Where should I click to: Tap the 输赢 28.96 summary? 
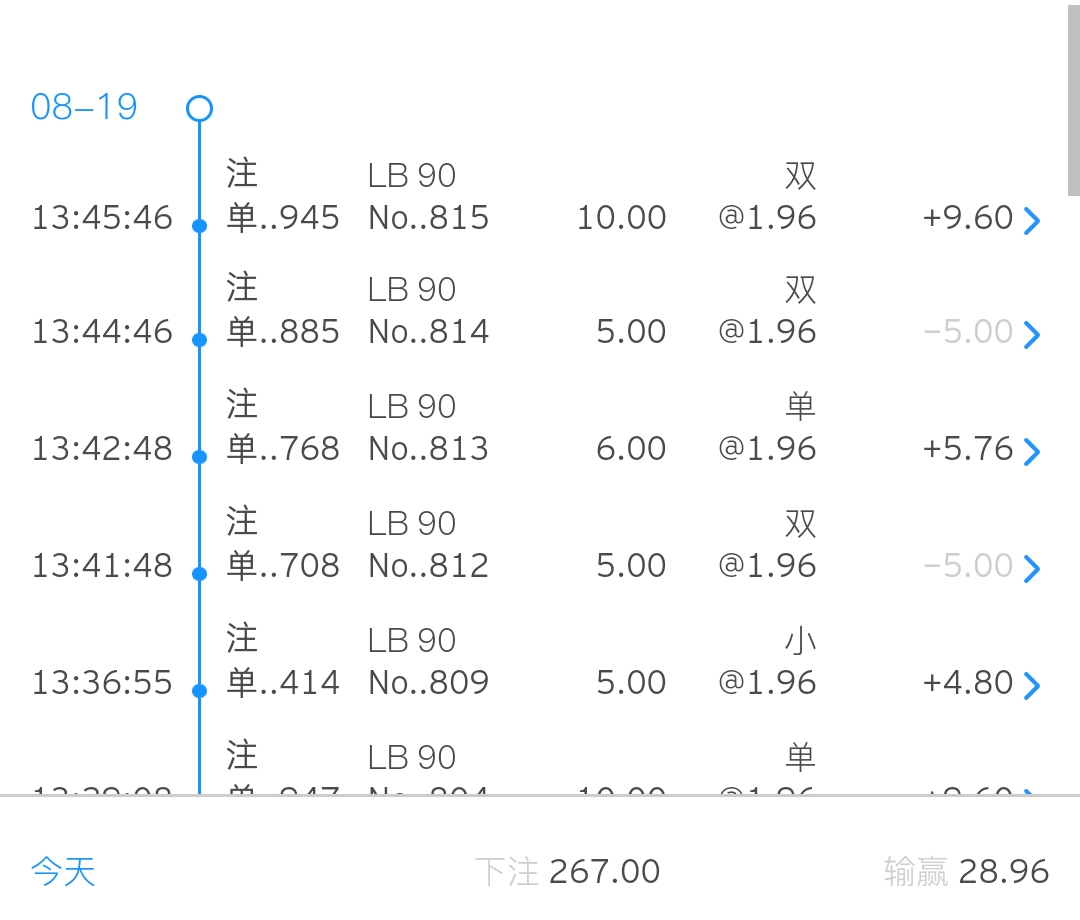[966, 871]
